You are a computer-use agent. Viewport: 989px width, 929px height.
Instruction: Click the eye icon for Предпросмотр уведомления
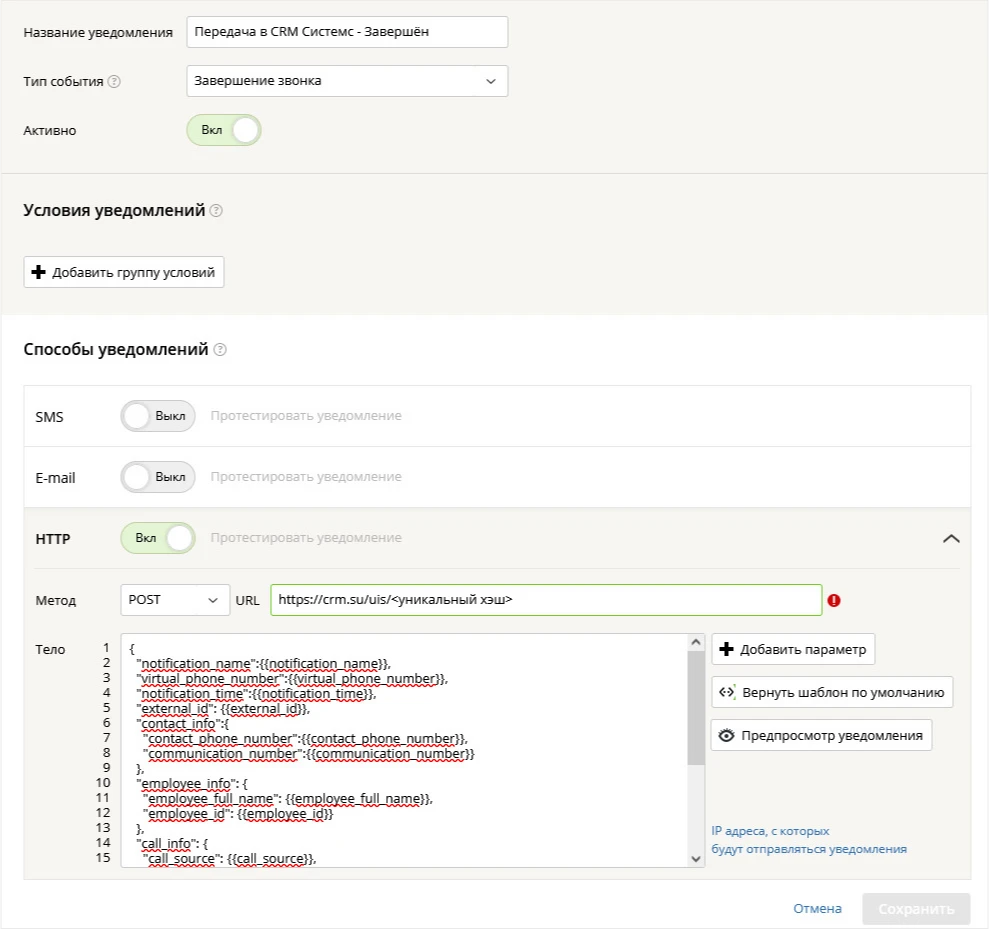coord(726,735)
